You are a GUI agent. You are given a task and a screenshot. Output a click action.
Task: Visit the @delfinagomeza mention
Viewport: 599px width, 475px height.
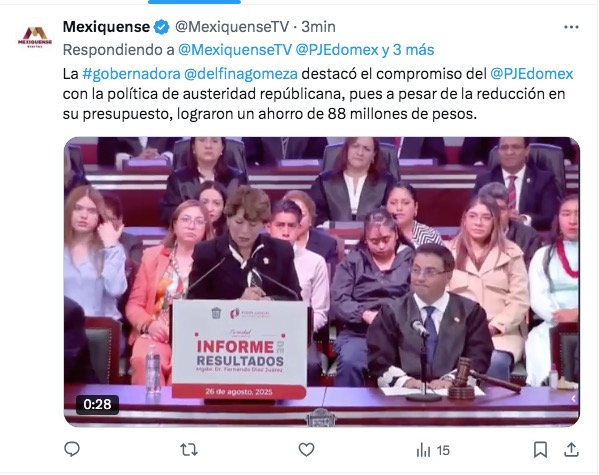point(241,74)
